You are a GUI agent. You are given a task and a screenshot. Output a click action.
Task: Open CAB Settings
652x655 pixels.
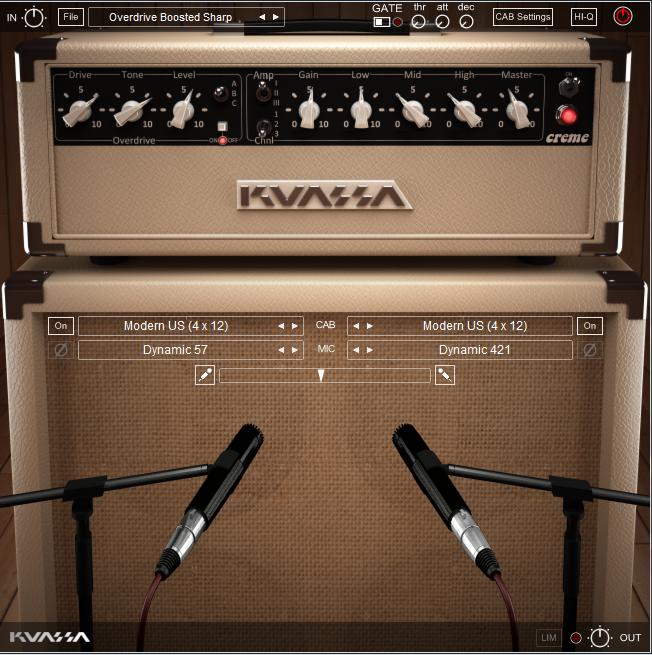pyautogui.click(x=523, y=17)
